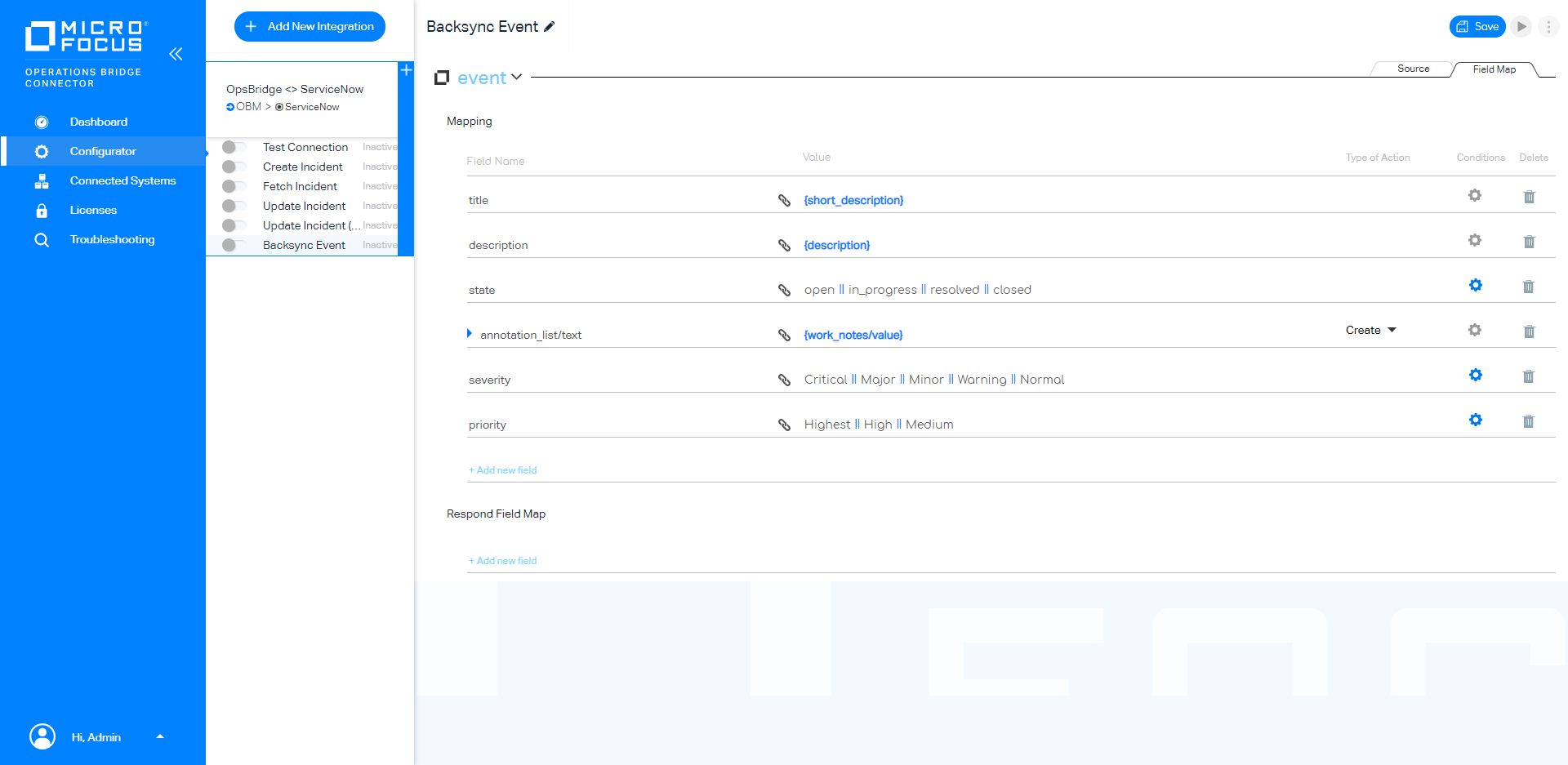
Task: Run the integration with the play button
Action: click(1521, 26)
